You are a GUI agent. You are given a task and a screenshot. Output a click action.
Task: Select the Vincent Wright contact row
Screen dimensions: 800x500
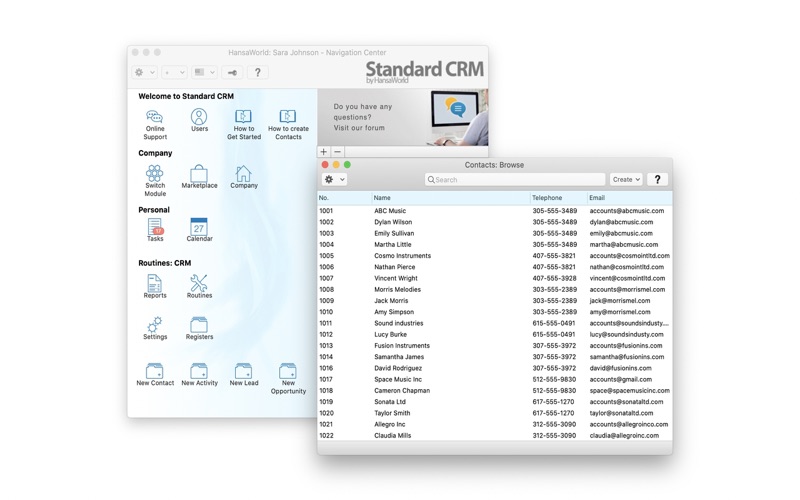point(494,278)
